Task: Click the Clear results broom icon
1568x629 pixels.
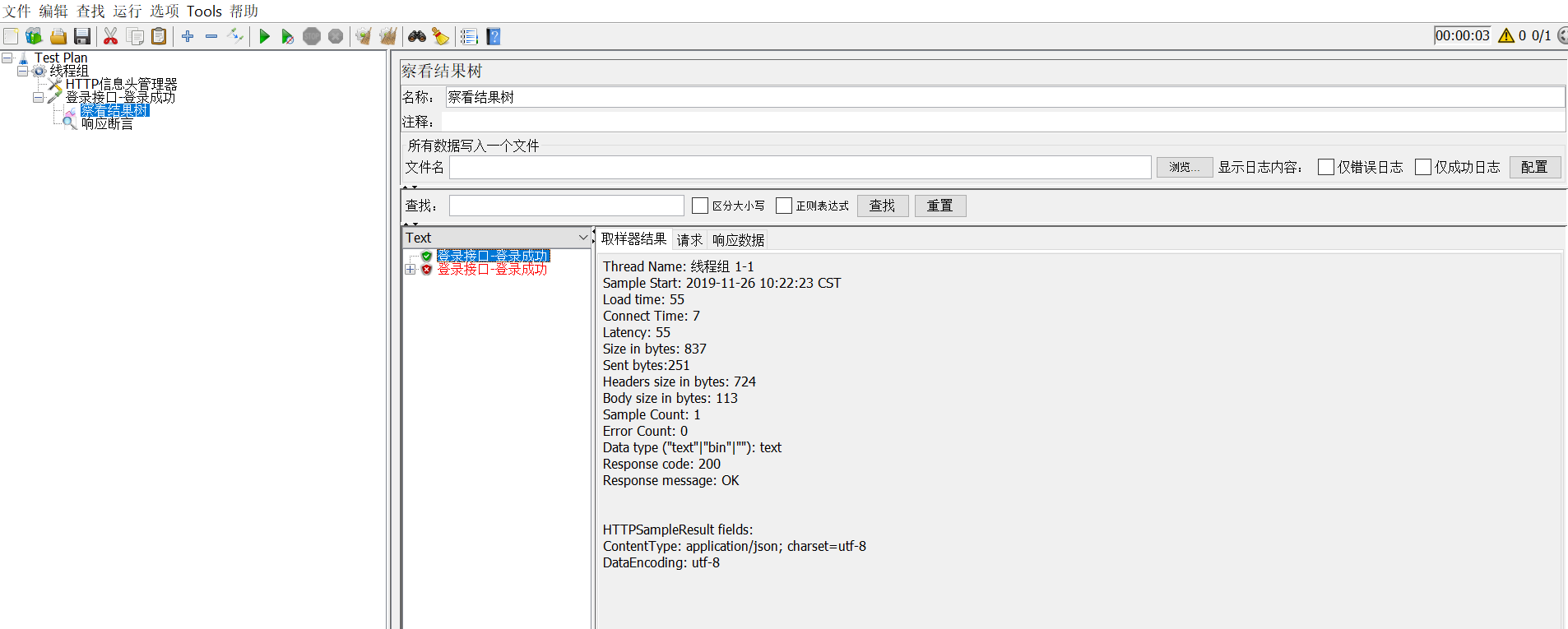Action: click(363, 36)
